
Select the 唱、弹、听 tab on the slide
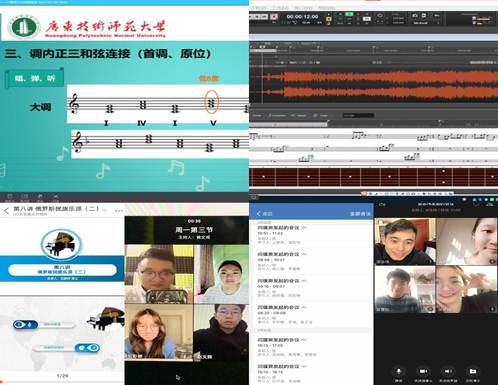pos(35,78)
